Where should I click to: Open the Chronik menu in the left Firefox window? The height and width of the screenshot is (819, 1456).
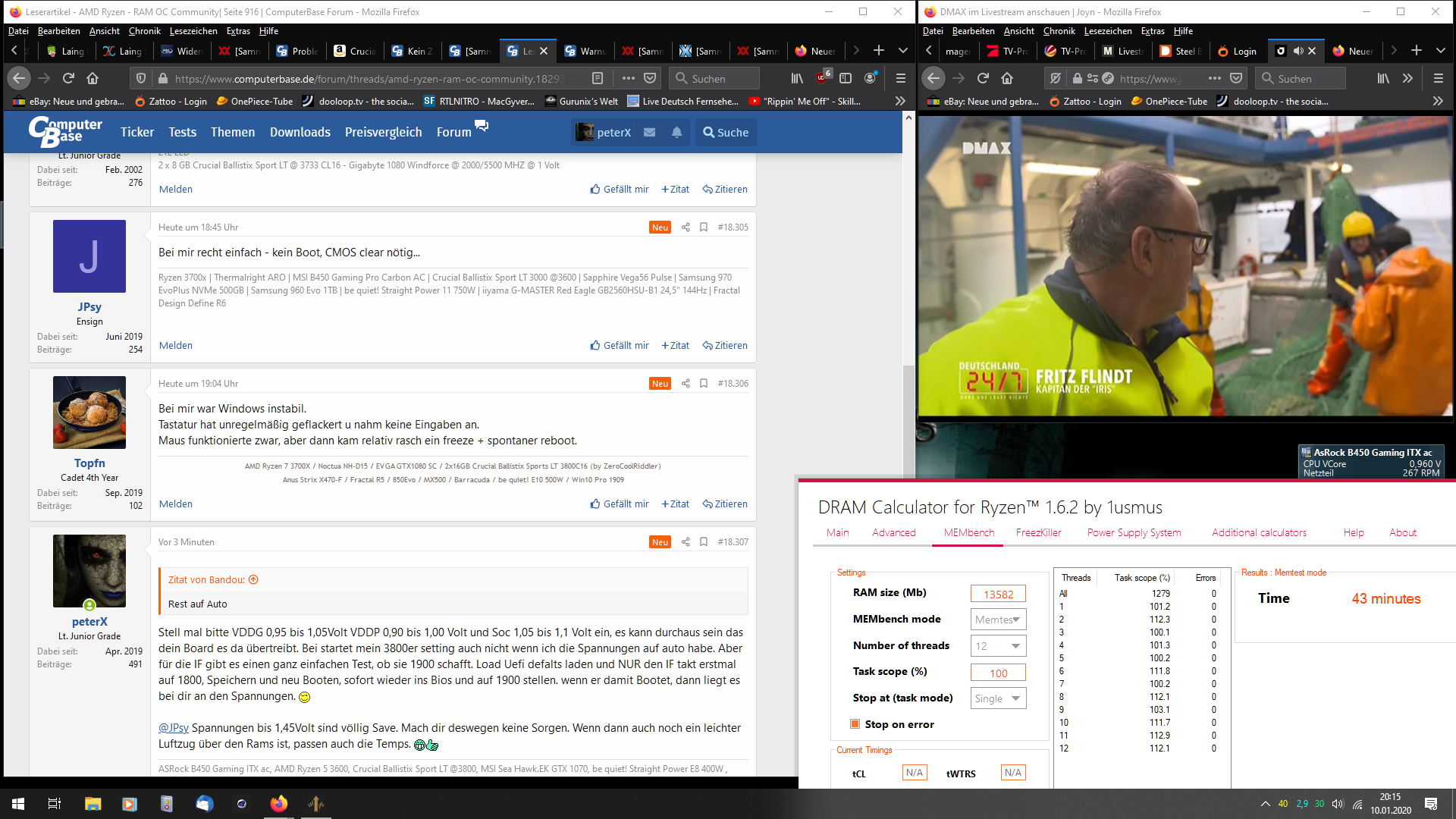(144, 31)
